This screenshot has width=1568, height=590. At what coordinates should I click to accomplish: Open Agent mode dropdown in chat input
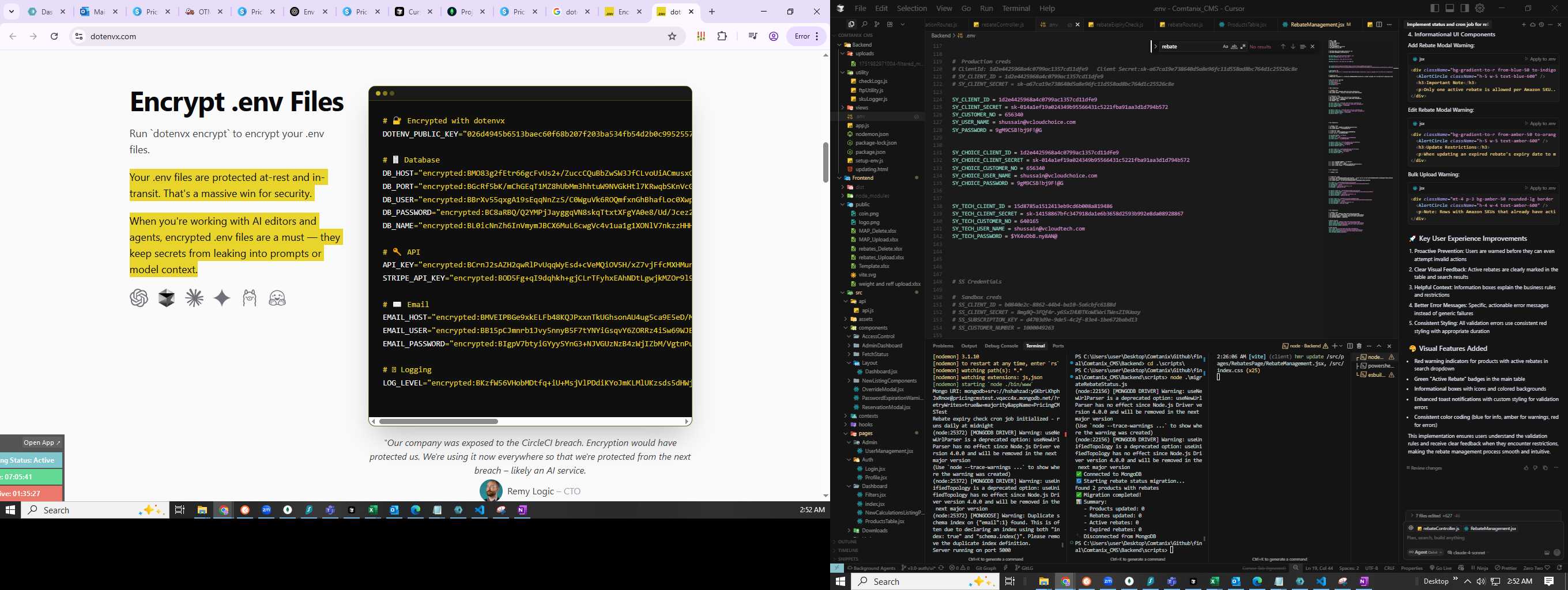[1426, 553]
